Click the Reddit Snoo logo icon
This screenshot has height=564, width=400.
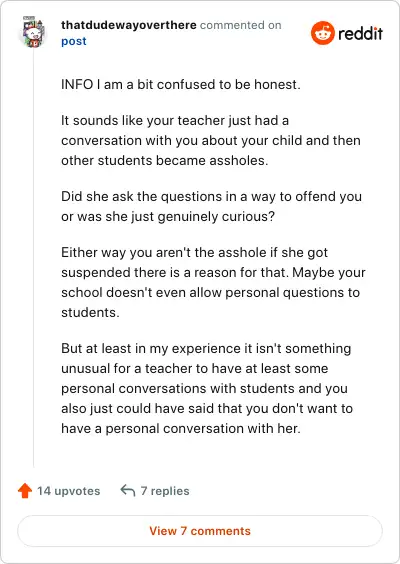click(x=322, y=33)
